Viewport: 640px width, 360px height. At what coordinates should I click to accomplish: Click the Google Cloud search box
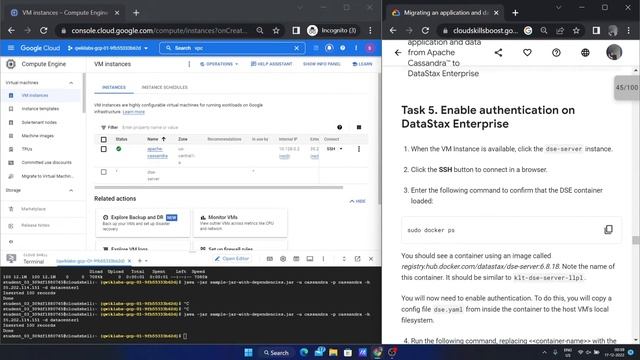pos(232,48)
